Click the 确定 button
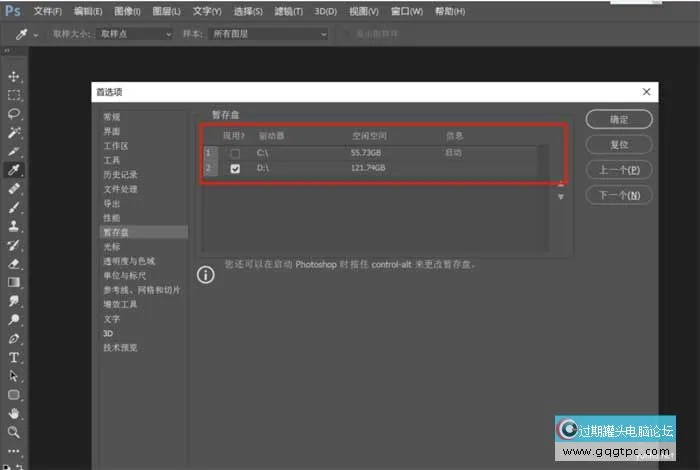700x470 pixels. 619,119
